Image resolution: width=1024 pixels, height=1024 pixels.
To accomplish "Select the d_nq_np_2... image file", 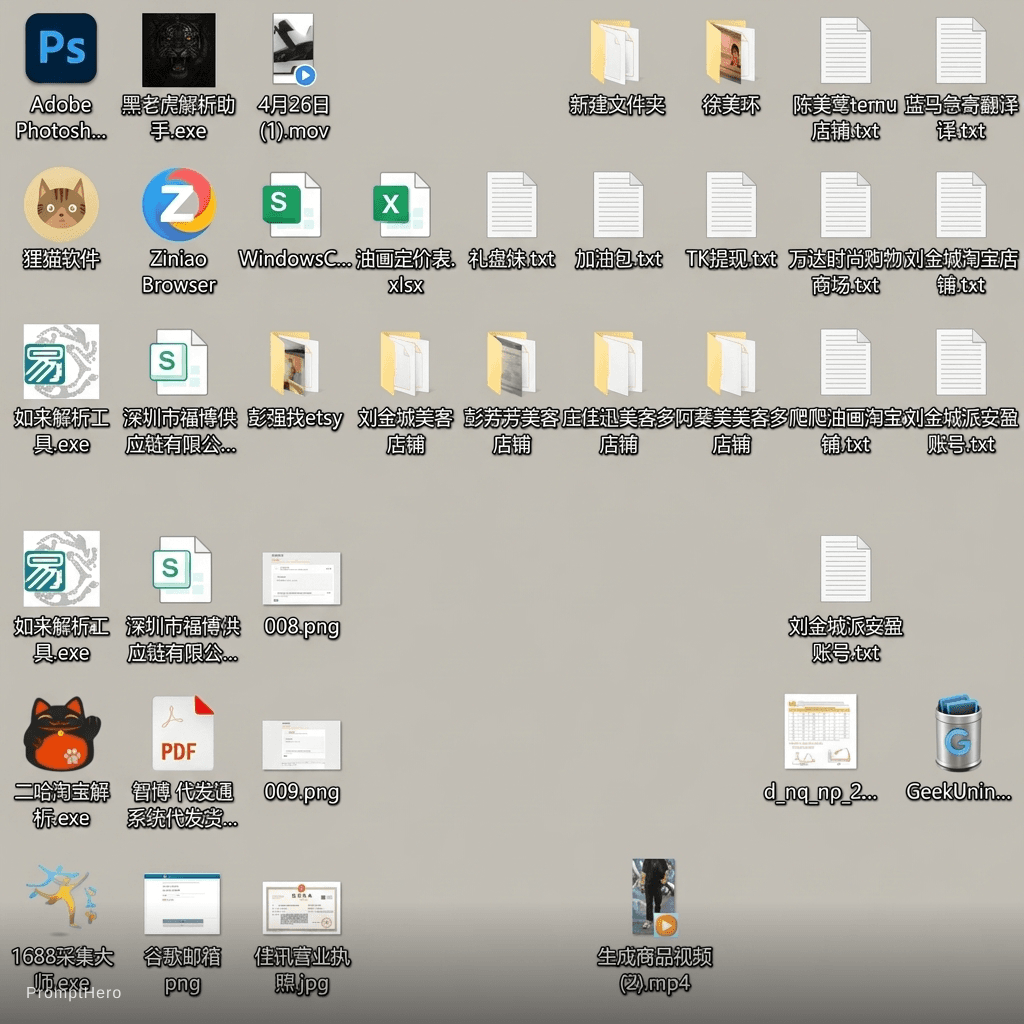I will pyautogui.click(x=820, y=731).
